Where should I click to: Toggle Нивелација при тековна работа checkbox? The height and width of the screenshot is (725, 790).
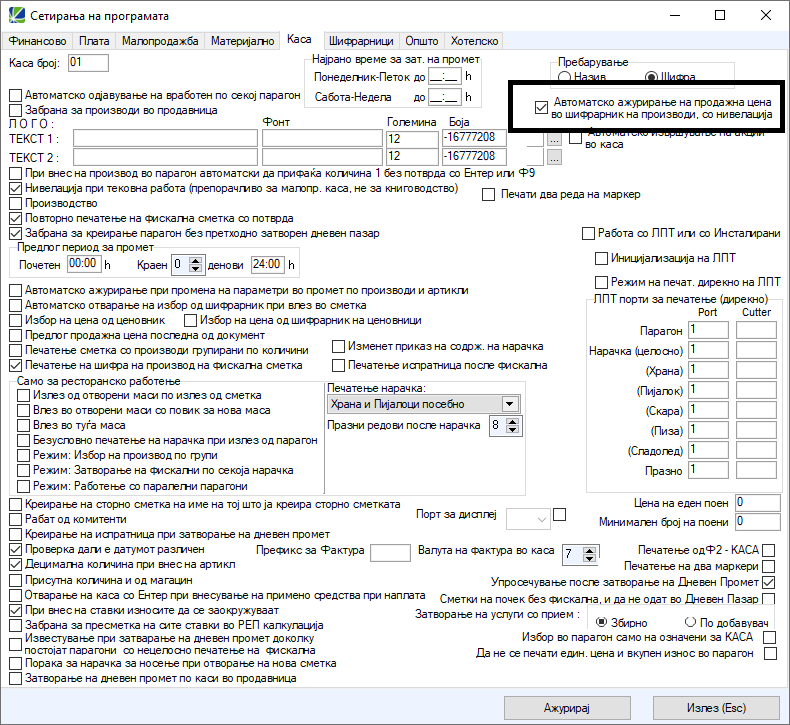[x=16, y=188]
